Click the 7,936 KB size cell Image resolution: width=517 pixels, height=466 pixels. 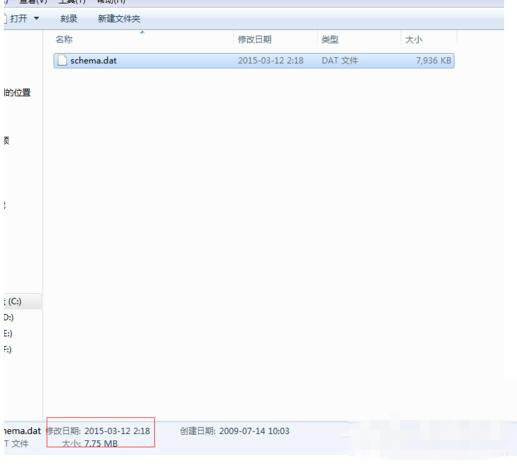[433, 61]
